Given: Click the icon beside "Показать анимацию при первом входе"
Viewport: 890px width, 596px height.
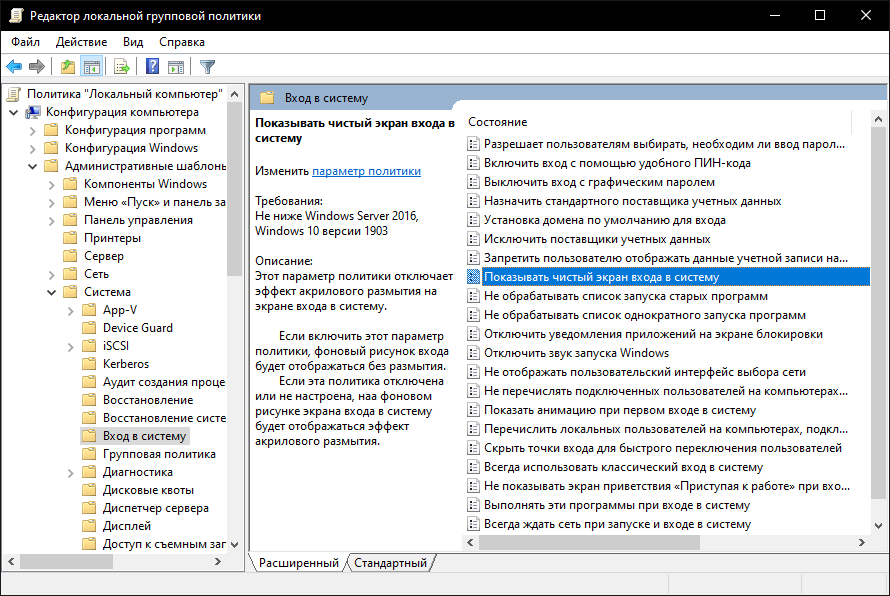Looking at the screenshot, I should (x=473, y=410).
